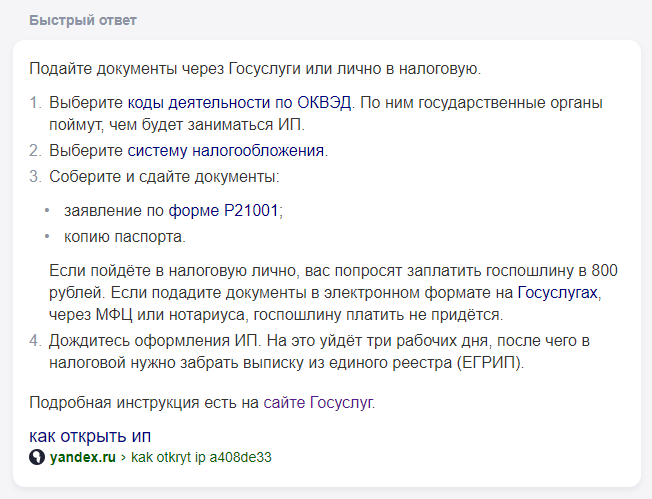The image size is (652, 499).
Task: Open the 'форме Р21001' link
Action: pyautogui.click(x=223, y=210)
